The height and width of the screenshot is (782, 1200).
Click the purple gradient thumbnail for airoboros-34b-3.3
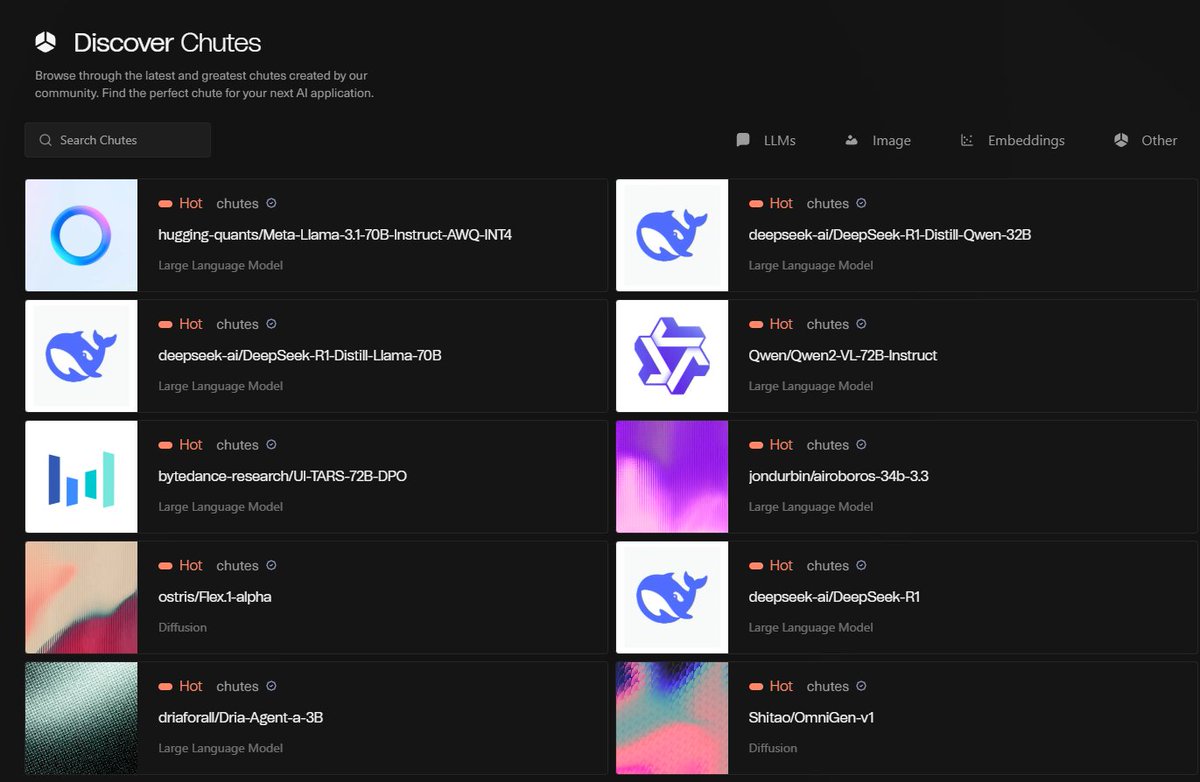672,477
